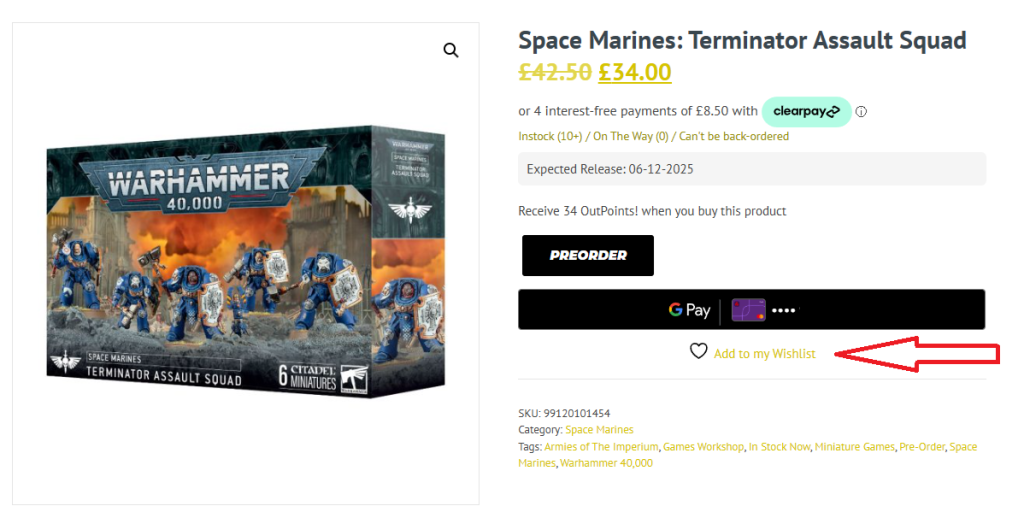Click the Add to my Wishlist link

click(764, 354)
